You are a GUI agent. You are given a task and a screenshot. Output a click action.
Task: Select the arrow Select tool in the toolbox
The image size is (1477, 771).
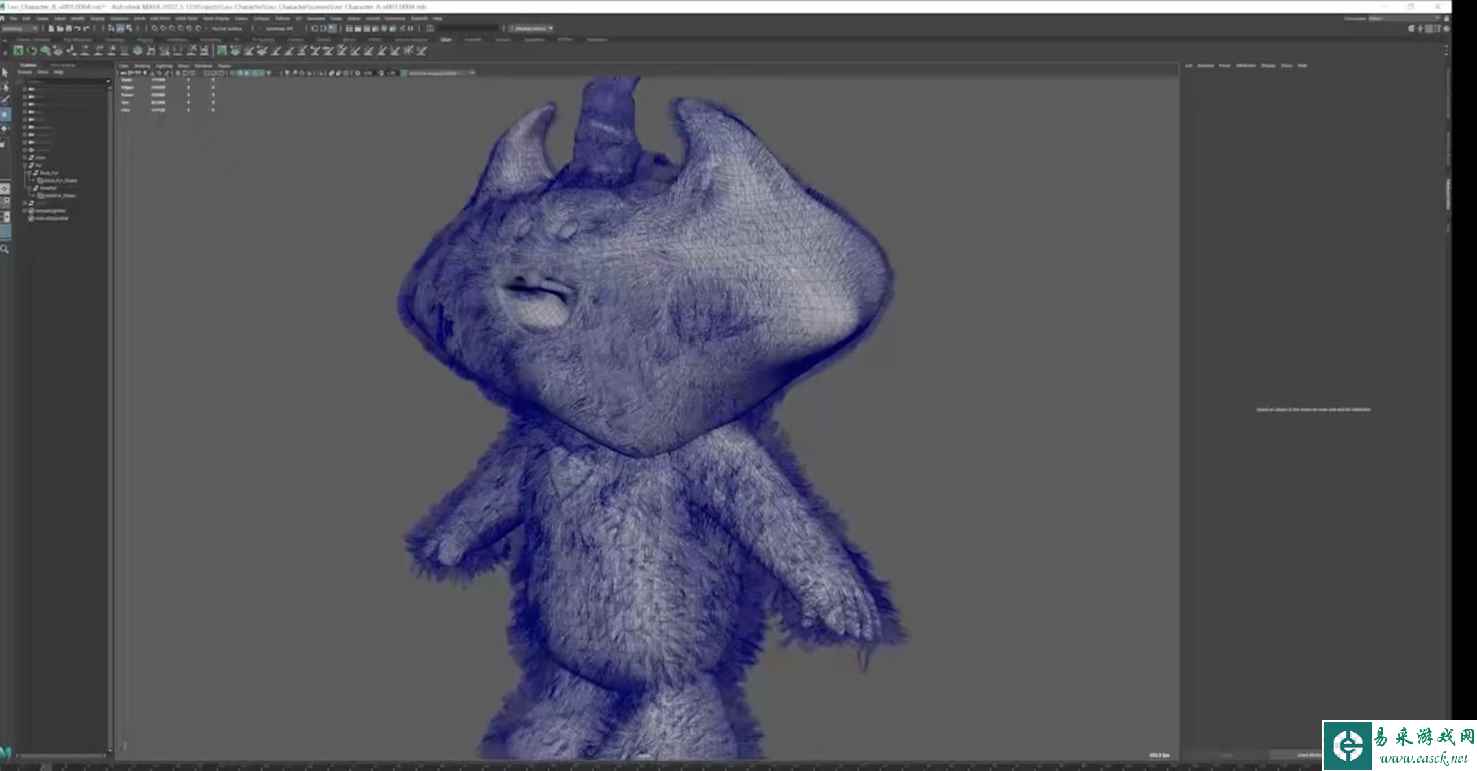[5, 73]
